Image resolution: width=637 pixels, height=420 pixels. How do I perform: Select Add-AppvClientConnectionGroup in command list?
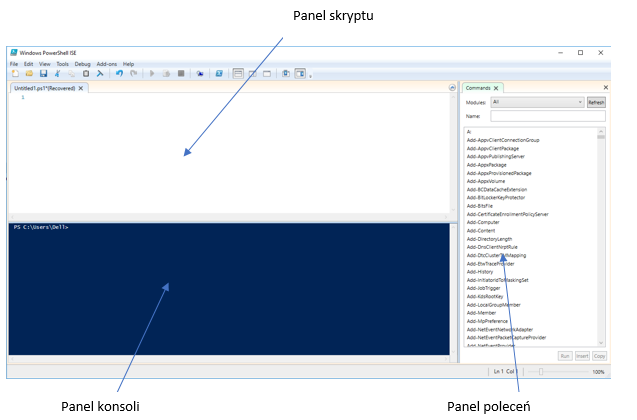point(503,140)
